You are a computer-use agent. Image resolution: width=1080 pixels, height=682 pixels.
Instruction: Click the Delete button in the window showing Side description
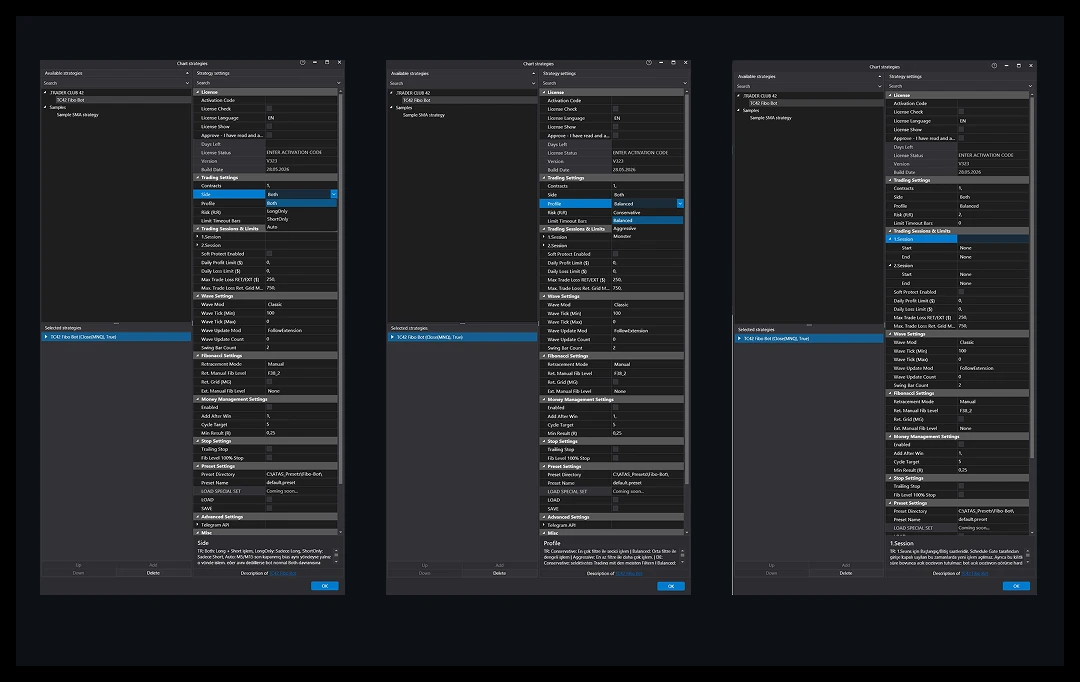point(153,573)
